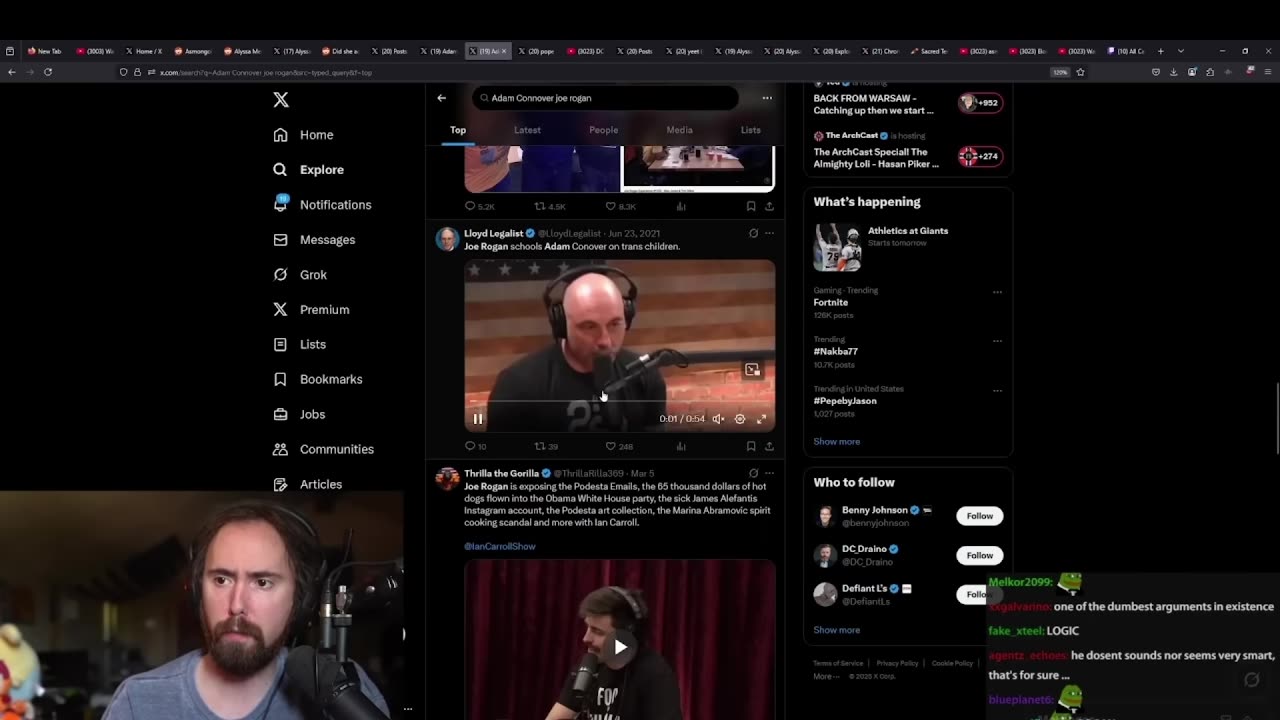Open Grok from the sidebar
Viewport: 1280px width, 720px height.
(x=300, y=275)
